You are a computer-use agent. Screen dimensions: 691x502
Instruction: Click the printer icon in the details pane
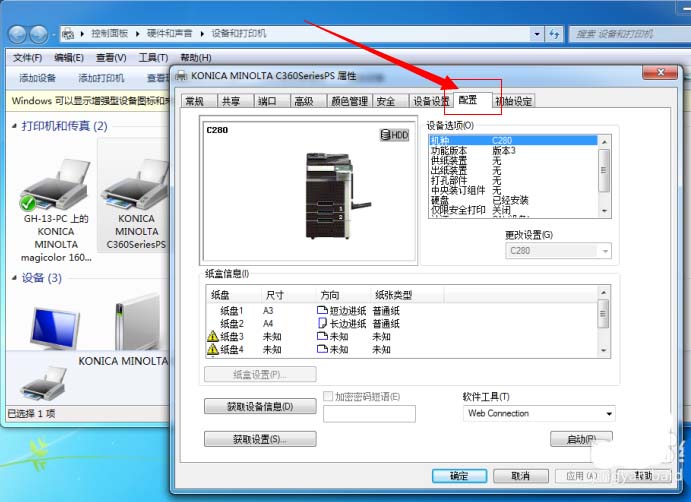43,383
